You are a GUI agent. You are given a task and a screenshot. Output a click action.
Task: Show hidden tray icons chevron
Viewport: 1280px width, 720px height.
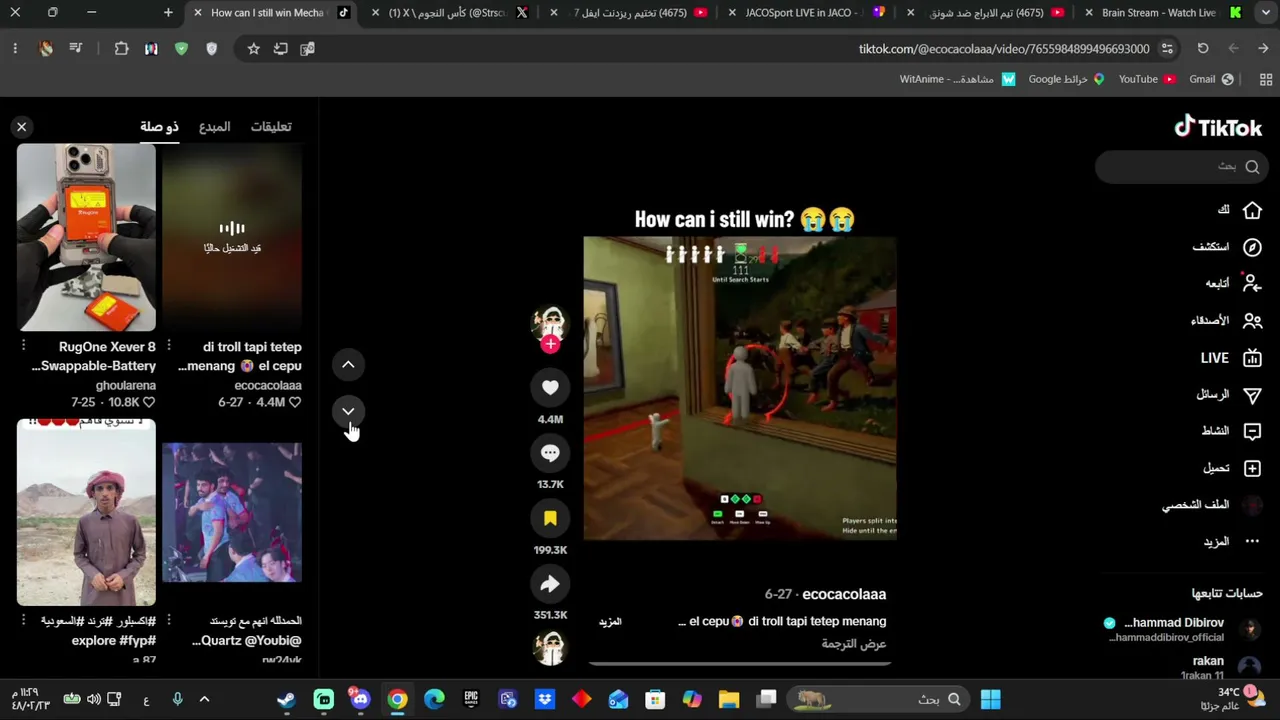point(204,699)
